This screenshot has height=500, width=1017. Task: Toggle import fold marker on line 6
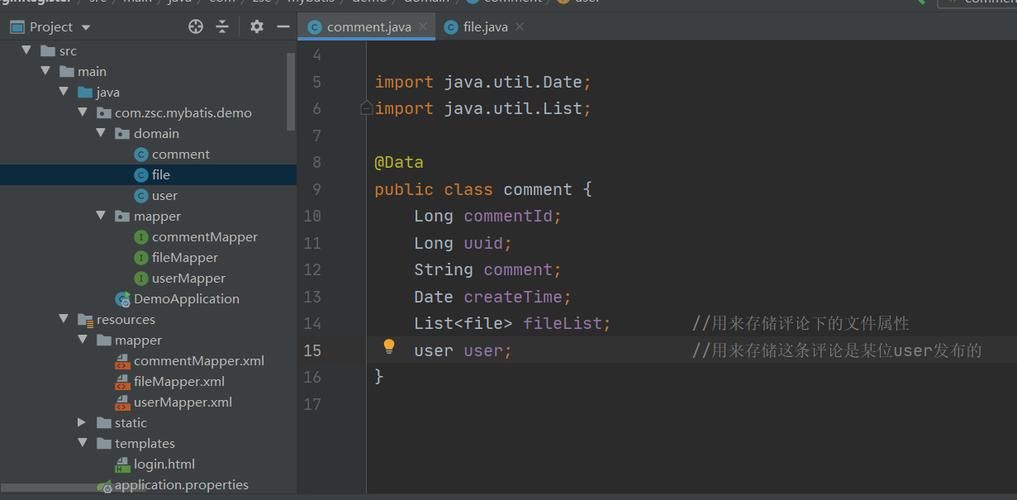(366, 108)
